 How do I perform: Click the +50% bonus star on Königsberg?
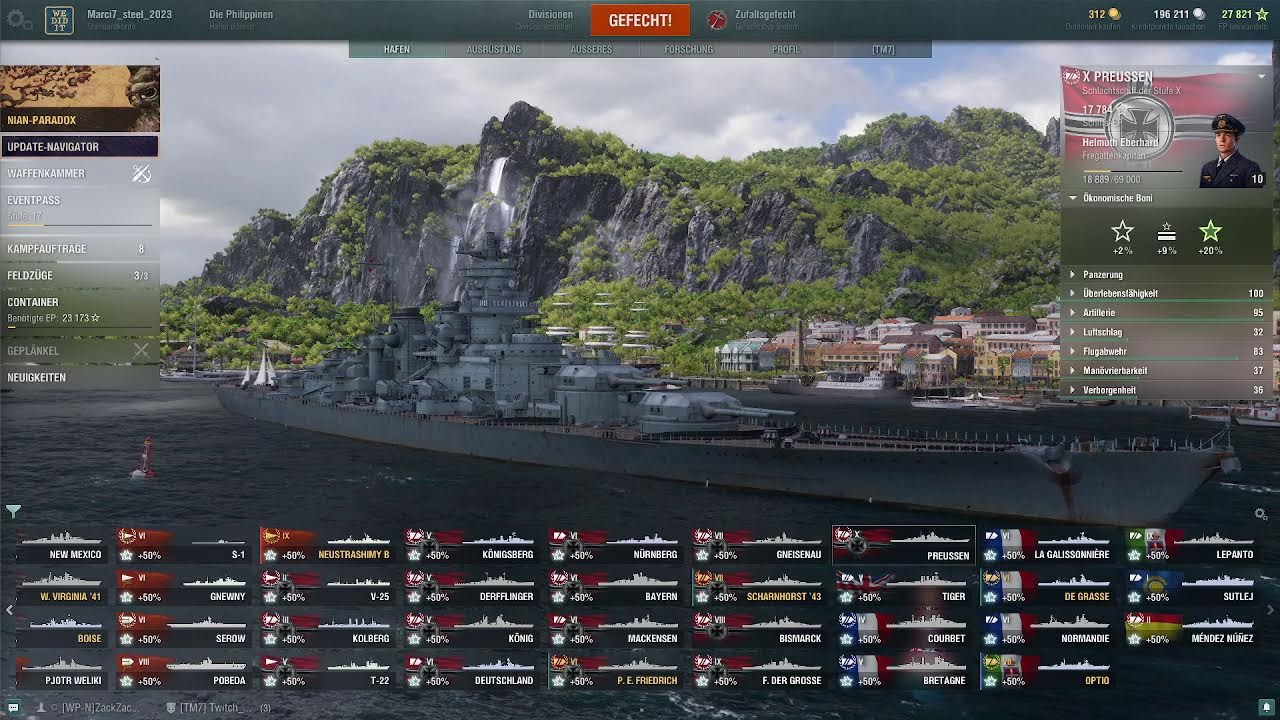(415, 555)
